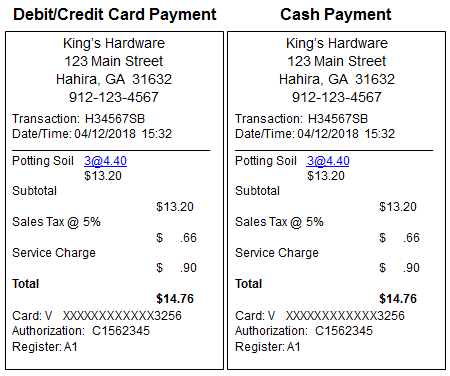Select the Debit/Credit Card Payment heading
The width and height of the screenshot is (450, 376).
coord(115,15)
